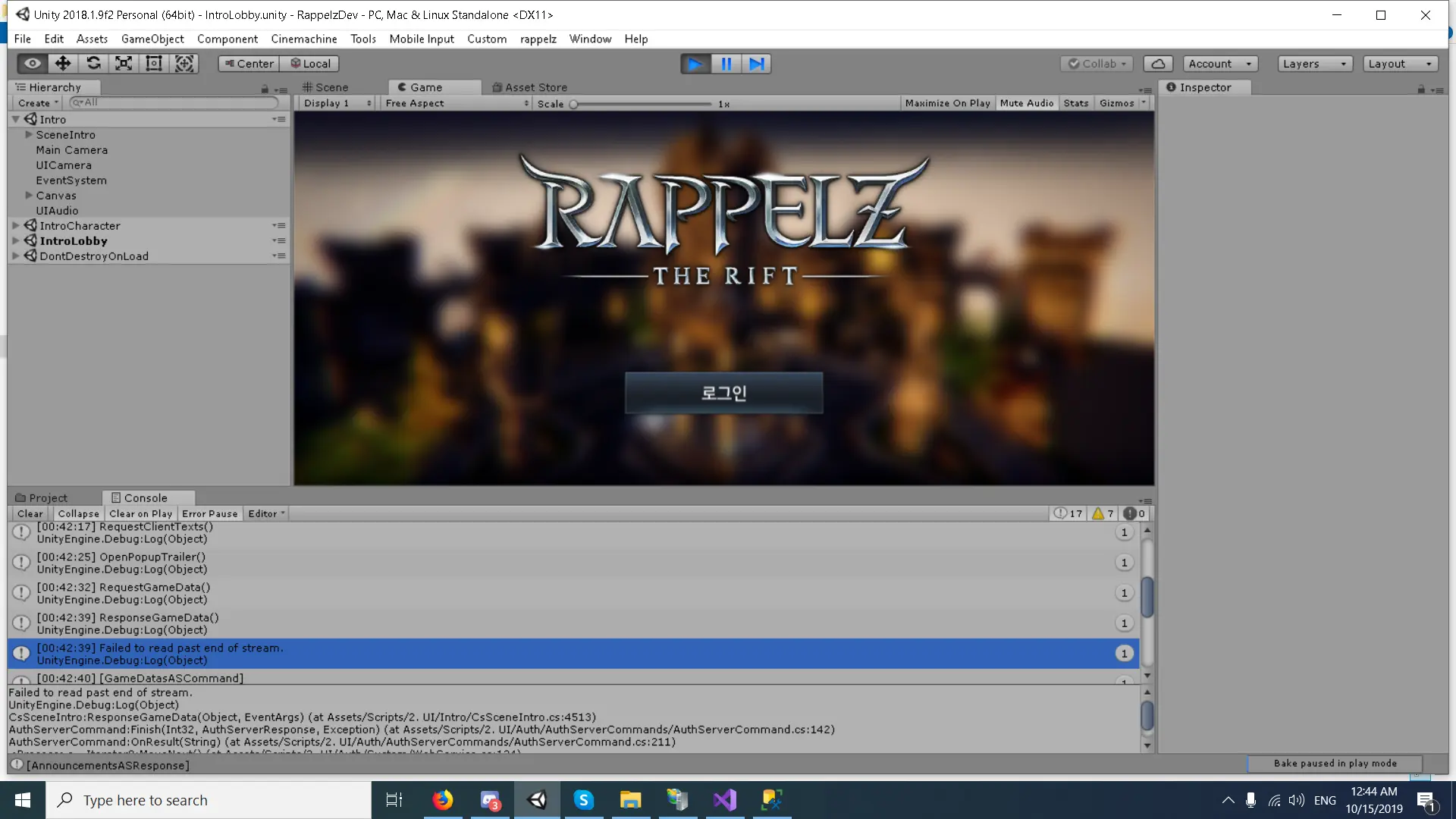Switch to the Scene tab
Viewport: 1456px width, 819px height.
tap(325, 87)
